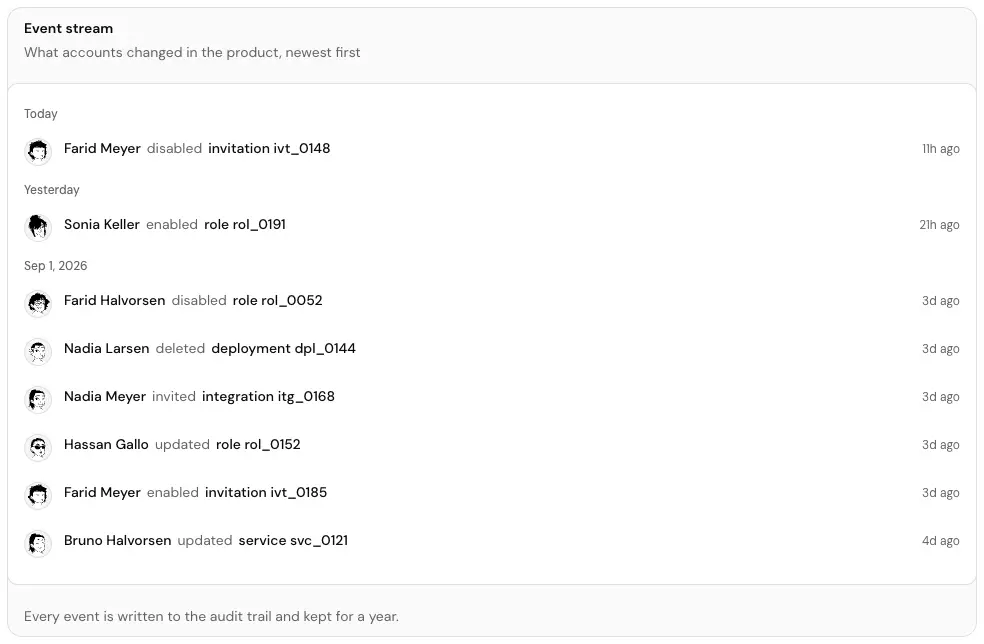Viewport: 984px width, 644px height.
Task: Open role rol_0191 entry
Action: click(245, 225)
